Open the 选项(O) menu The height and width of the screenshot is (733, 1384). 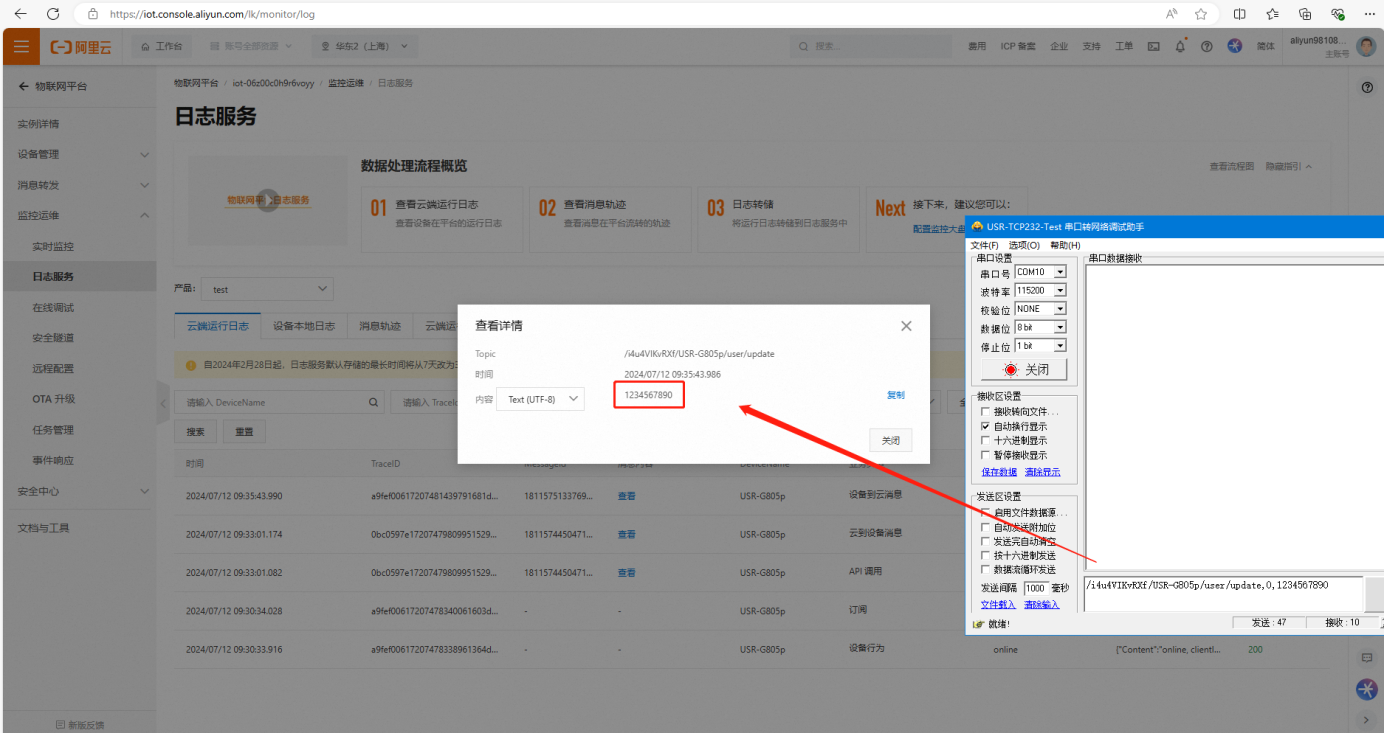[1023, 245]
